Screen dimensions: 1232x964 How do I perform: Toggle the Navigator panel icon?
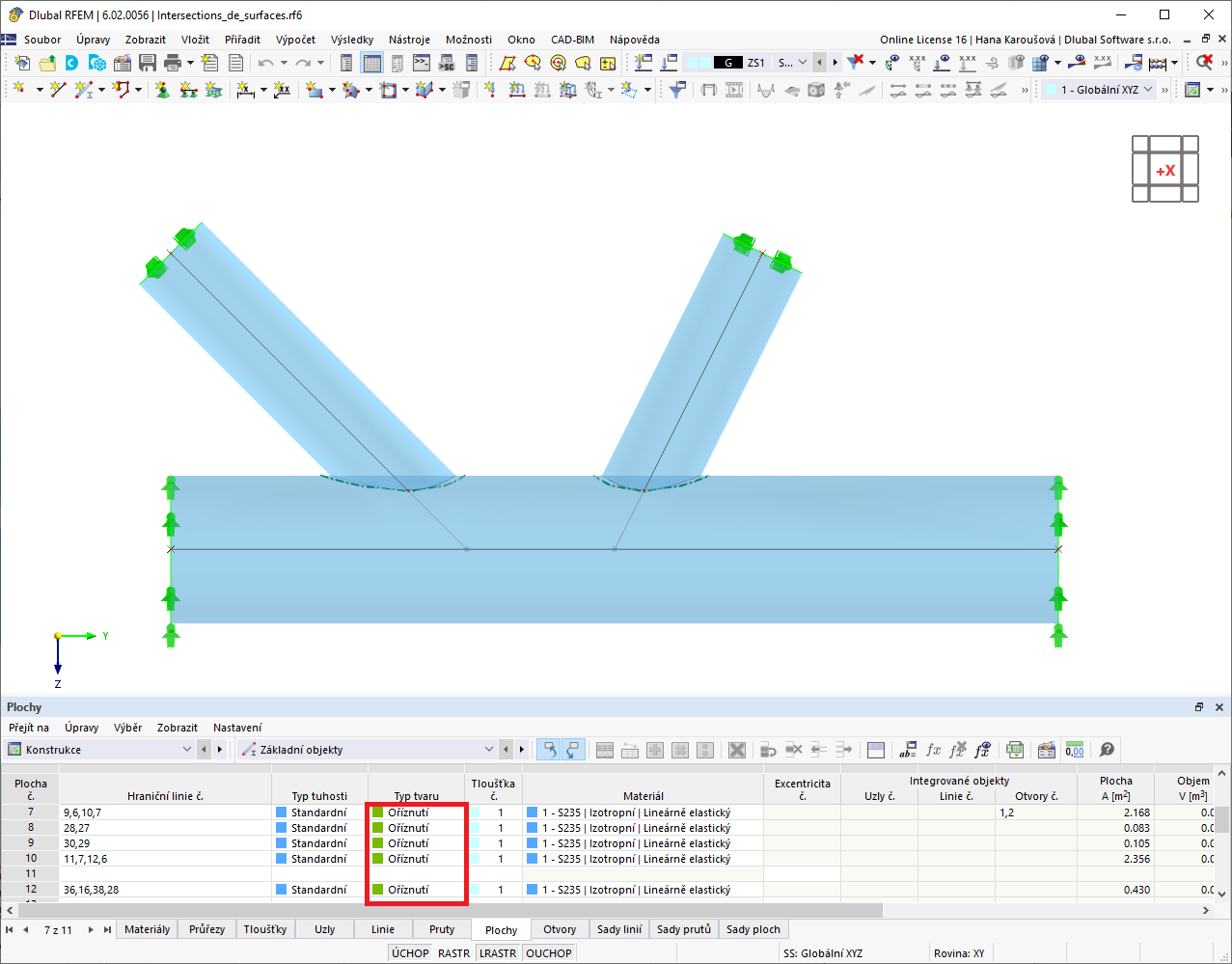pyautogui.click(x=347, y=63)
